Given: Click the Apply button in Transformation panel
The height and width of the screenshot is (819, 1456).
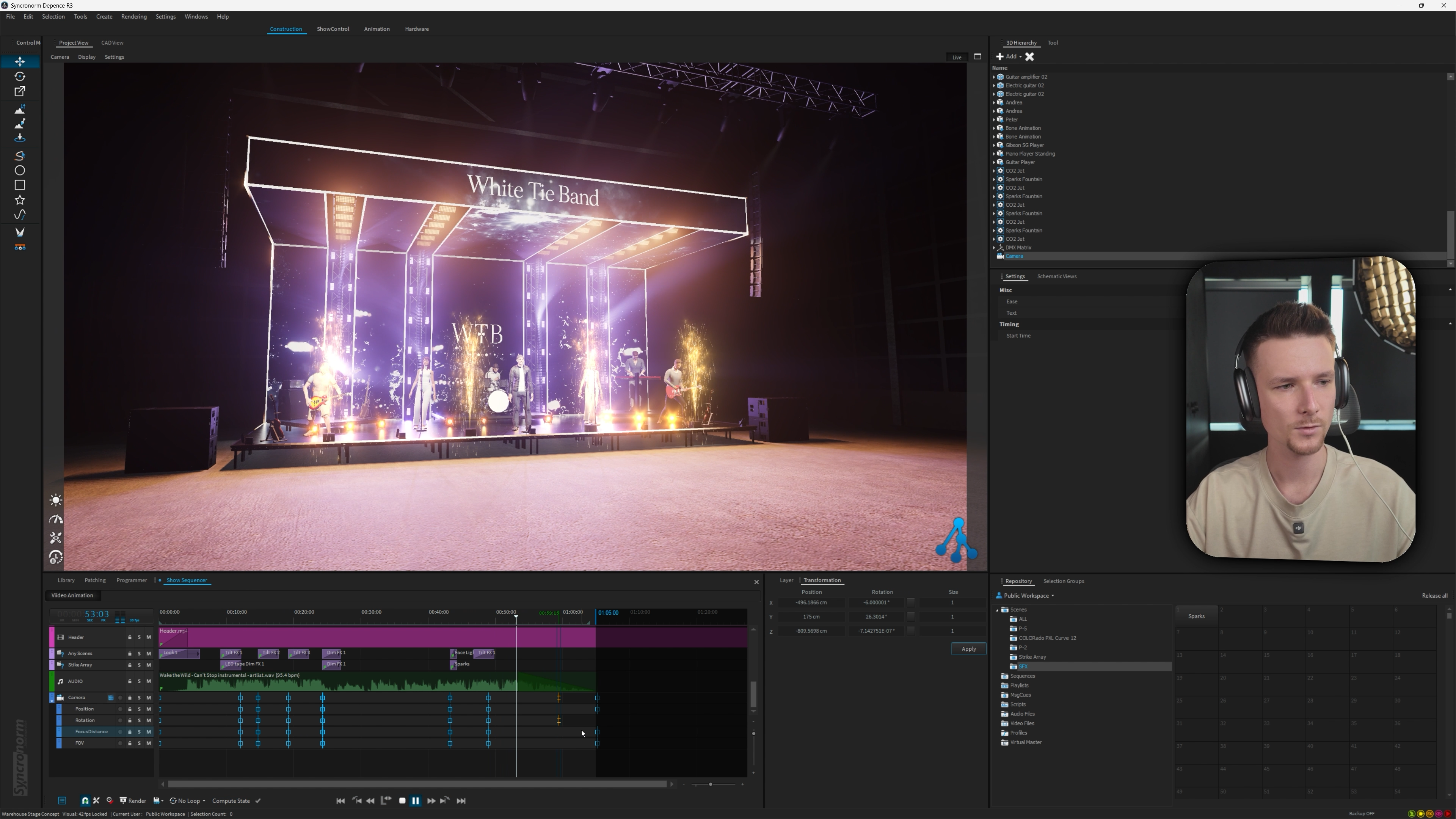Looking at the screenshot, I should [x=968, y=649].
